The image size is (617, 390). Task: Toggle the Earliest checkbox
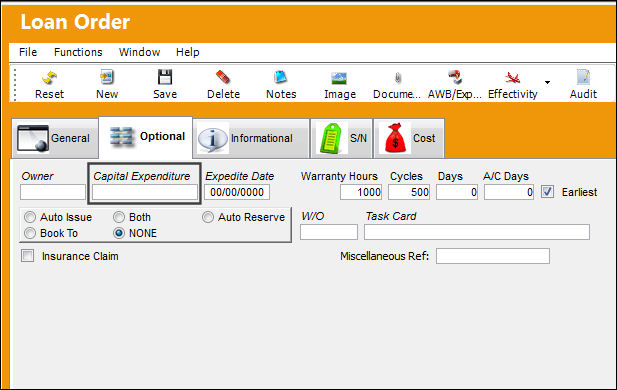coord(547,192)
